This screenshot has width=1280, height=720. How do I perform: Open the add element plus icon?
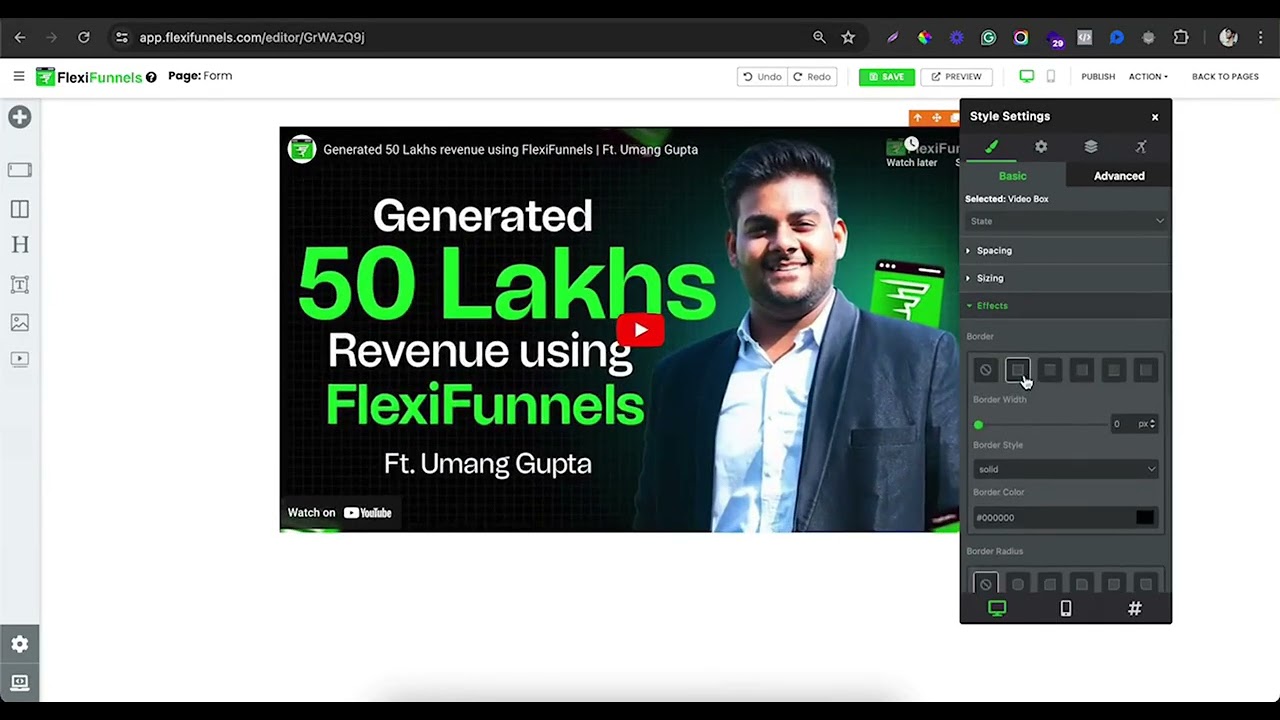[x=19, y=117]
